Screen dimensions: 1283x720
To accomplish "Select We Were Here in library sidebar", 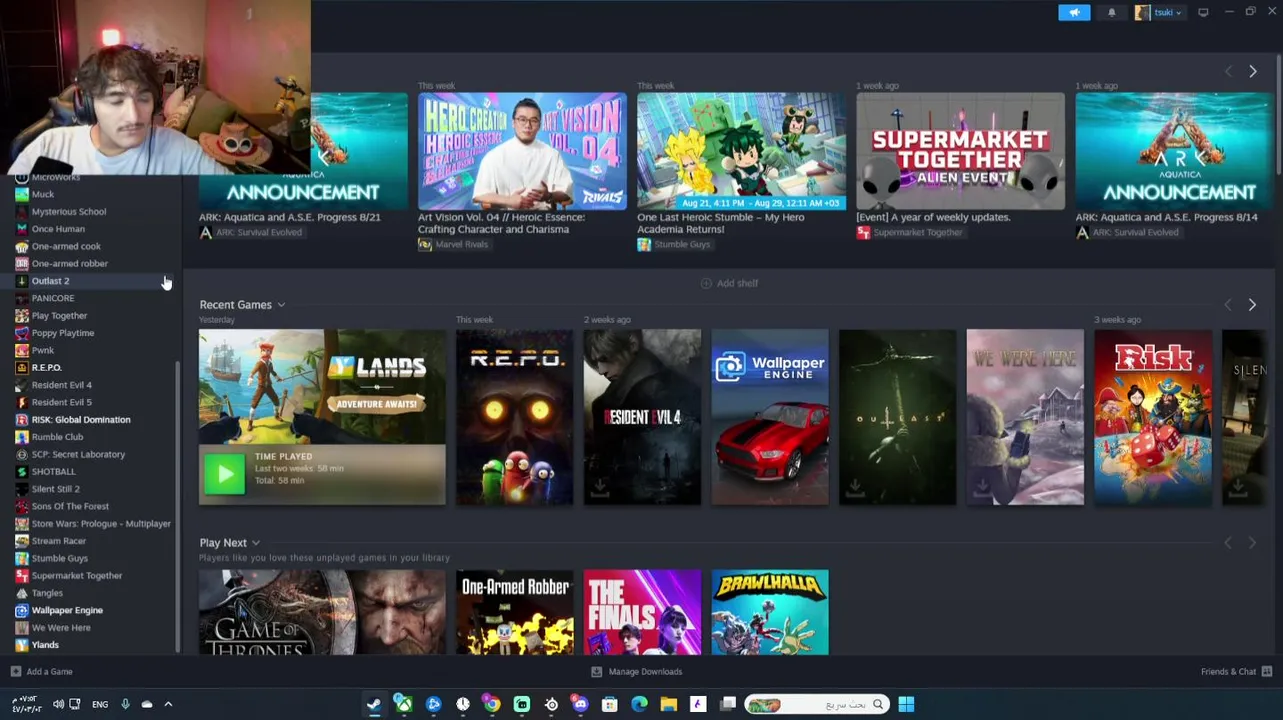I will [61, 627].
